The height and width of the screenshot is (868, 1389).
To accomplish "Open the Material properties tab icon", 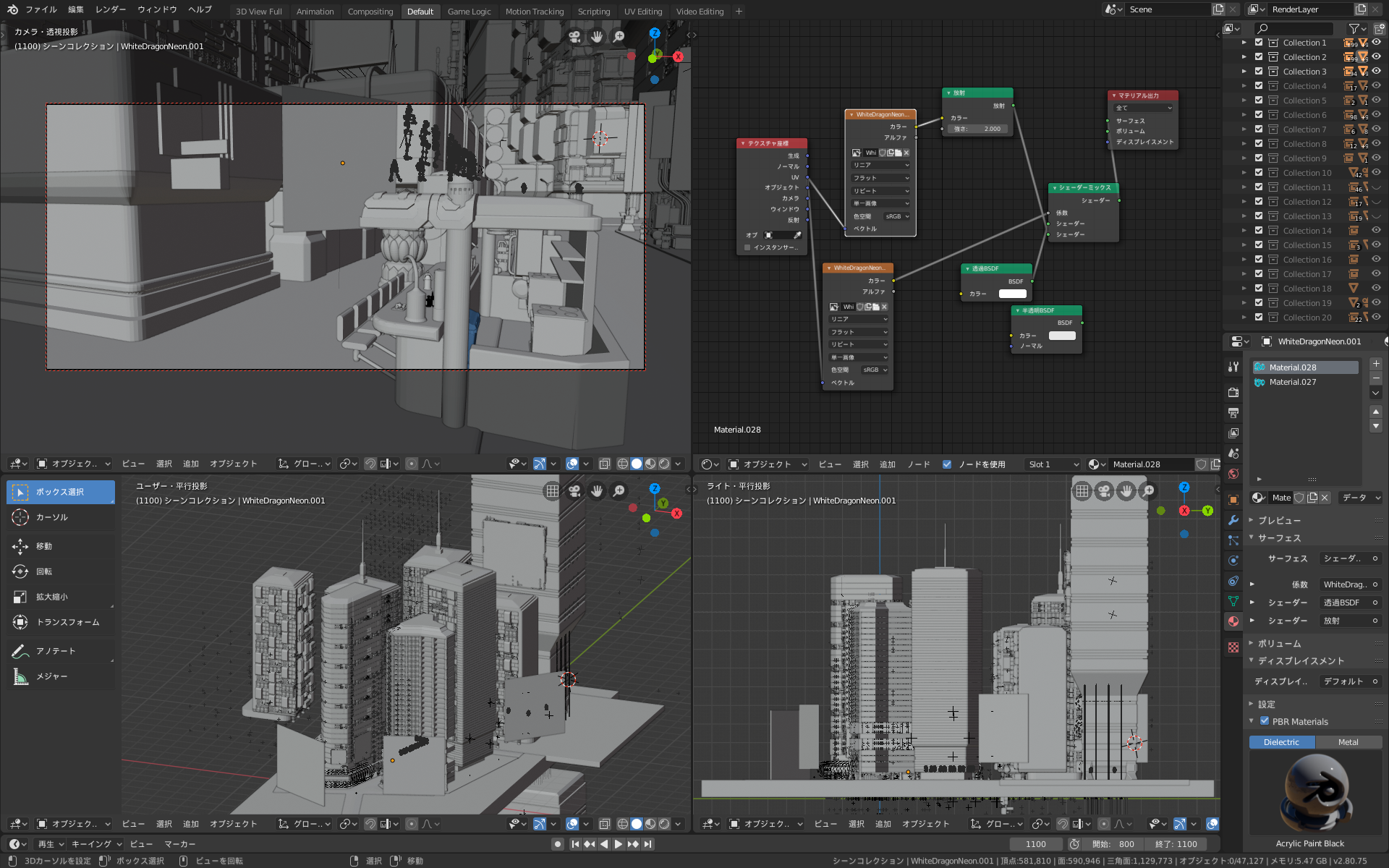I will pyautogui.click(x=1233, y=621).
